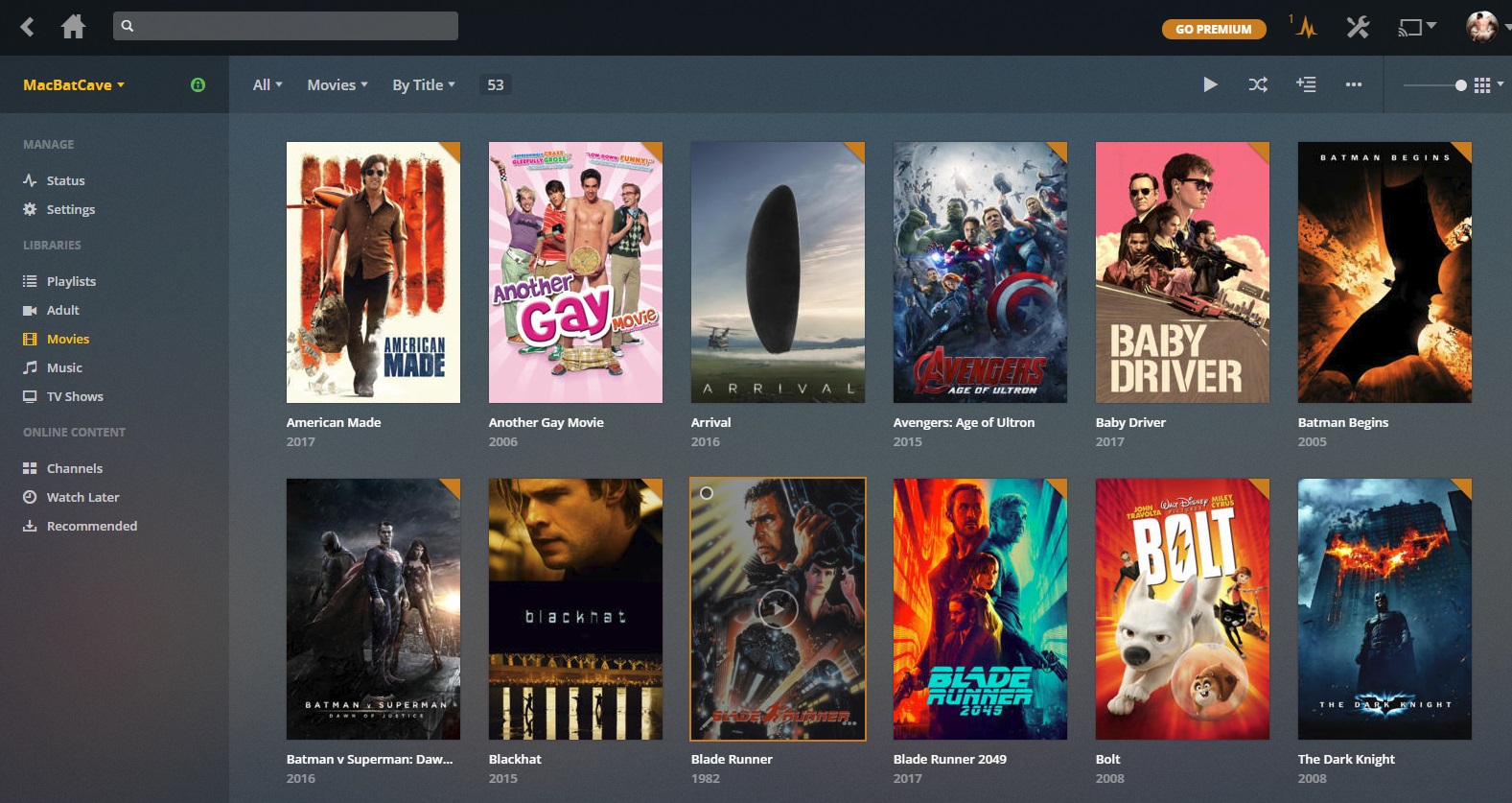Click the Another Gay Movie title
This screenshot has height=803, width=1512.
(x=547, y=422)
